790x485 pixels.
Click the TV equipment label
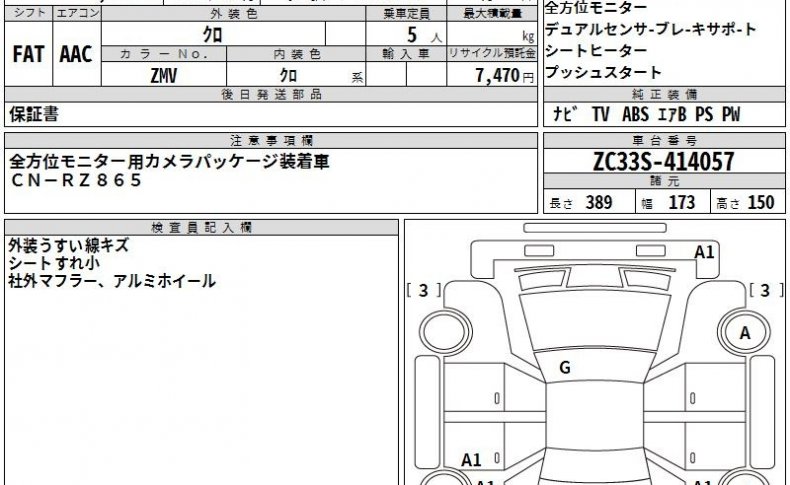pos(601,114)
